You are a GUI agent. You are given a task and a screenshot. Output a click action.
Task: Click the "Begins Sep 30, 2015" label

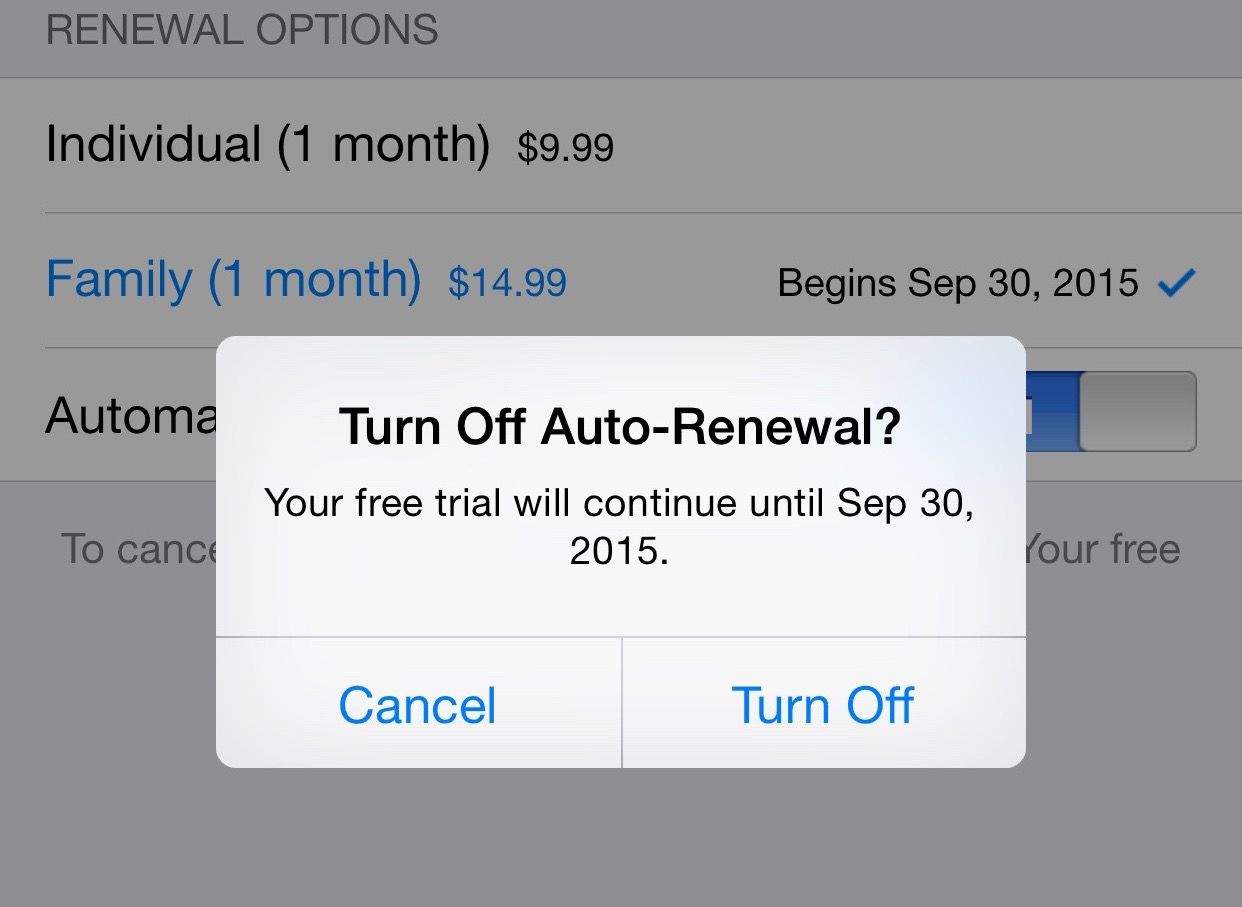point(957,284)
